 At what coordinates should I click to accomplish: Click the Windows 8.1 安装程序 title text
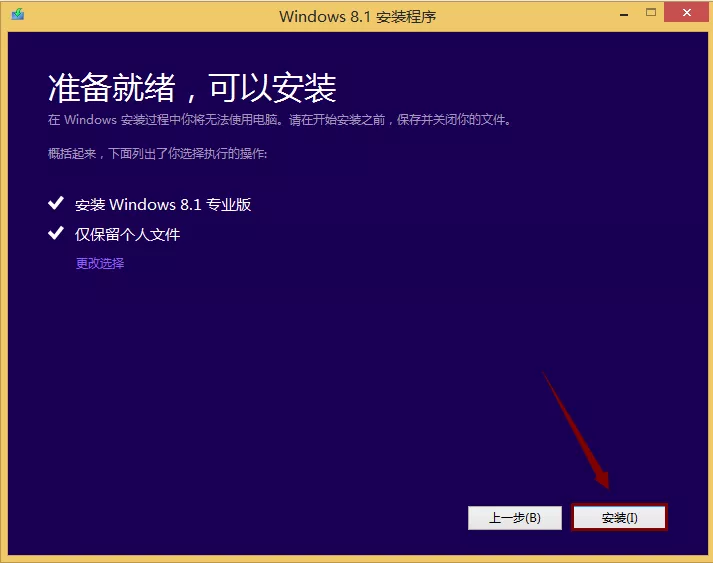[357, 17]
